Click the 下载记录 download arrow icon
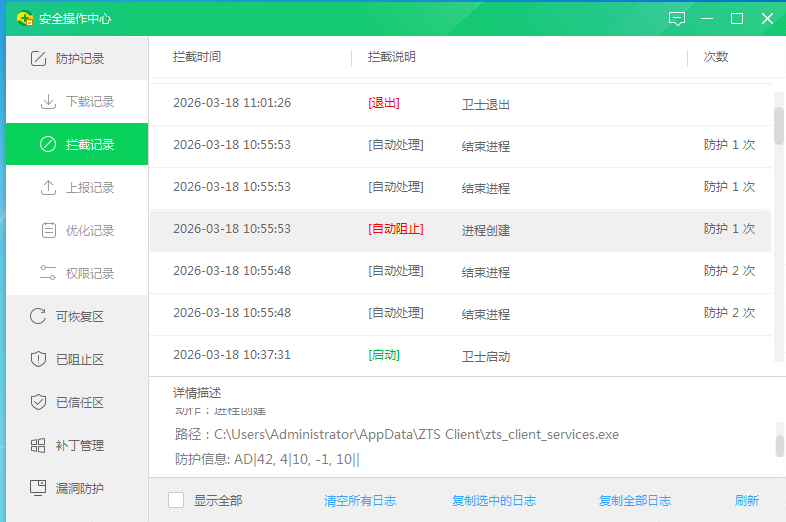Image resolution: width=786 pixels, height=522 pixels. pyautogui.click(x=48, y=102)
